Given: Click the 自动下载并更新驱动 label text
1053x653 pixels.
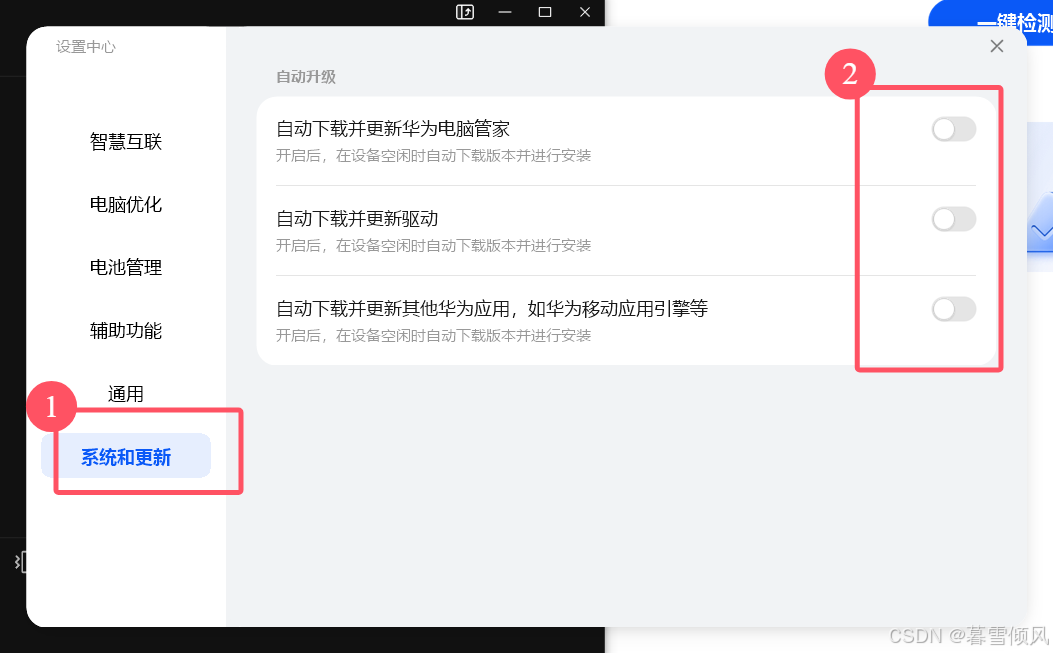Looking at the screenshot, I should click(357, 218).
